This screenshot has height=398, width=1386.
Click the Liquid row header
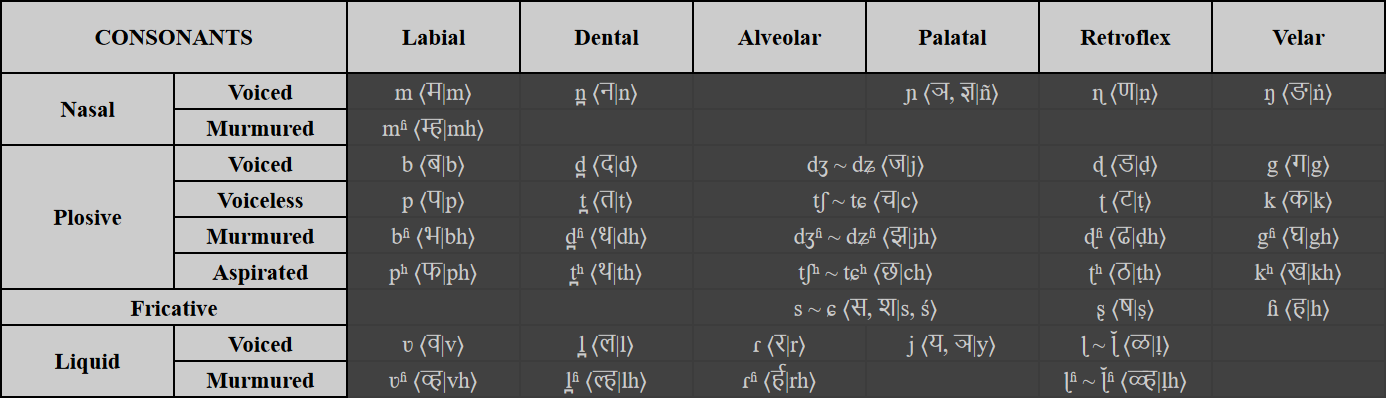[x=88, y=362]
